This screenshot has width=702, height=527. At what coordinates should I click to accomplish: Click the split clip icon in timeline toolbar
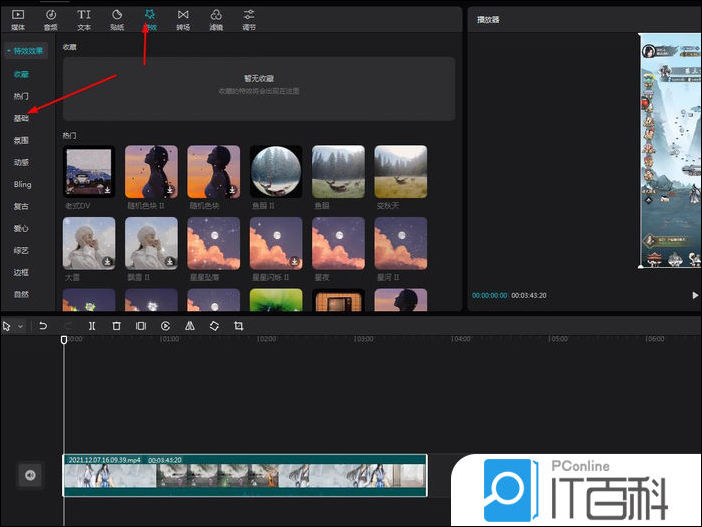(x=92, y=326)
